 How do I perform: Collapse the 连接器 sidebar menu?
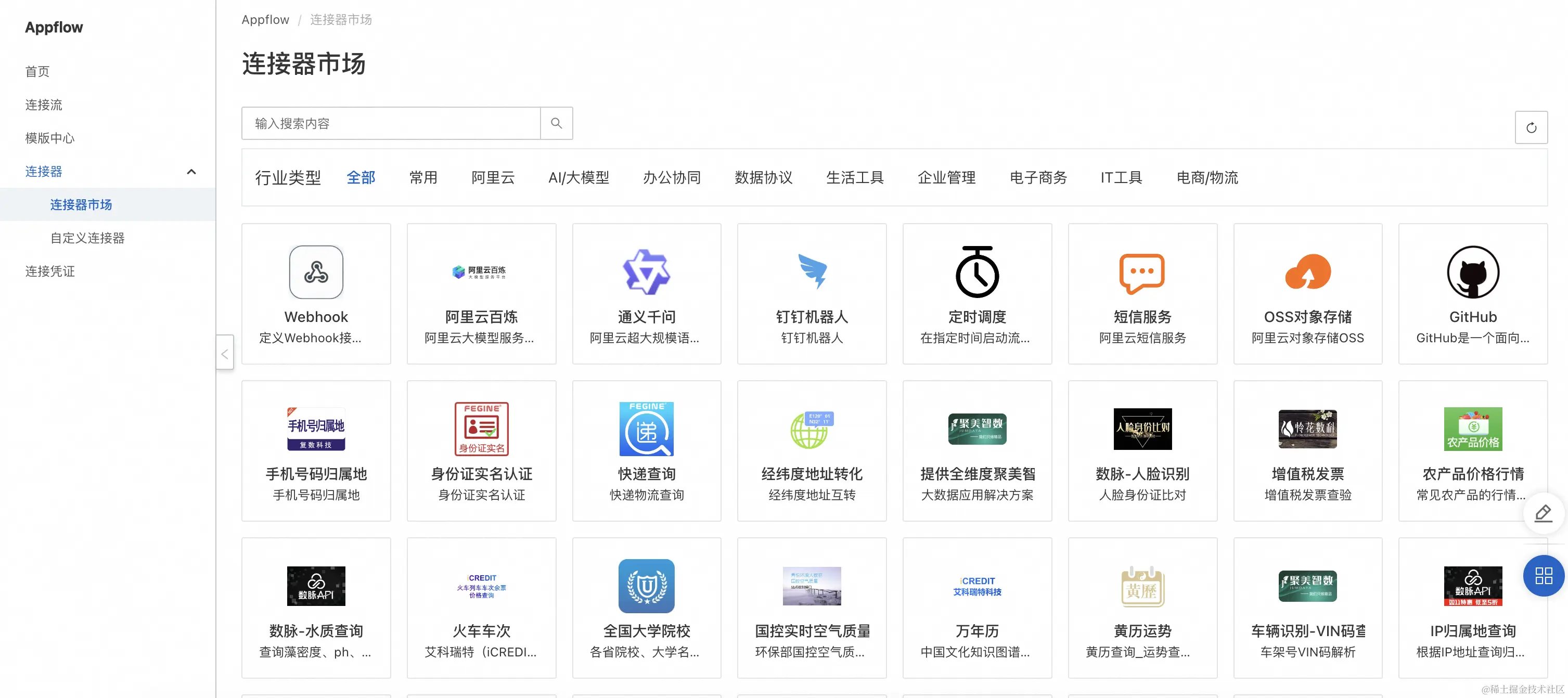[x=191, y=172]
